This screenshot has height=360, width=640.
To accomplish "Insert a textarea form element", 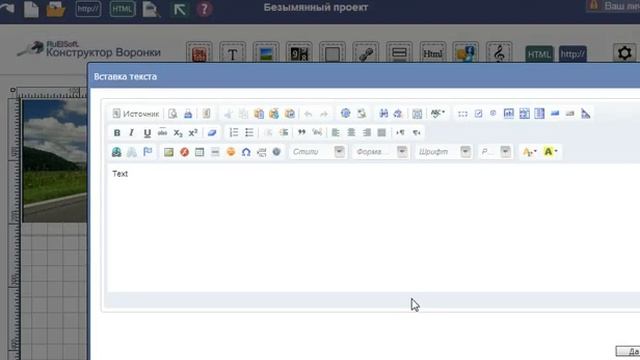I will (x=524, y=113).
